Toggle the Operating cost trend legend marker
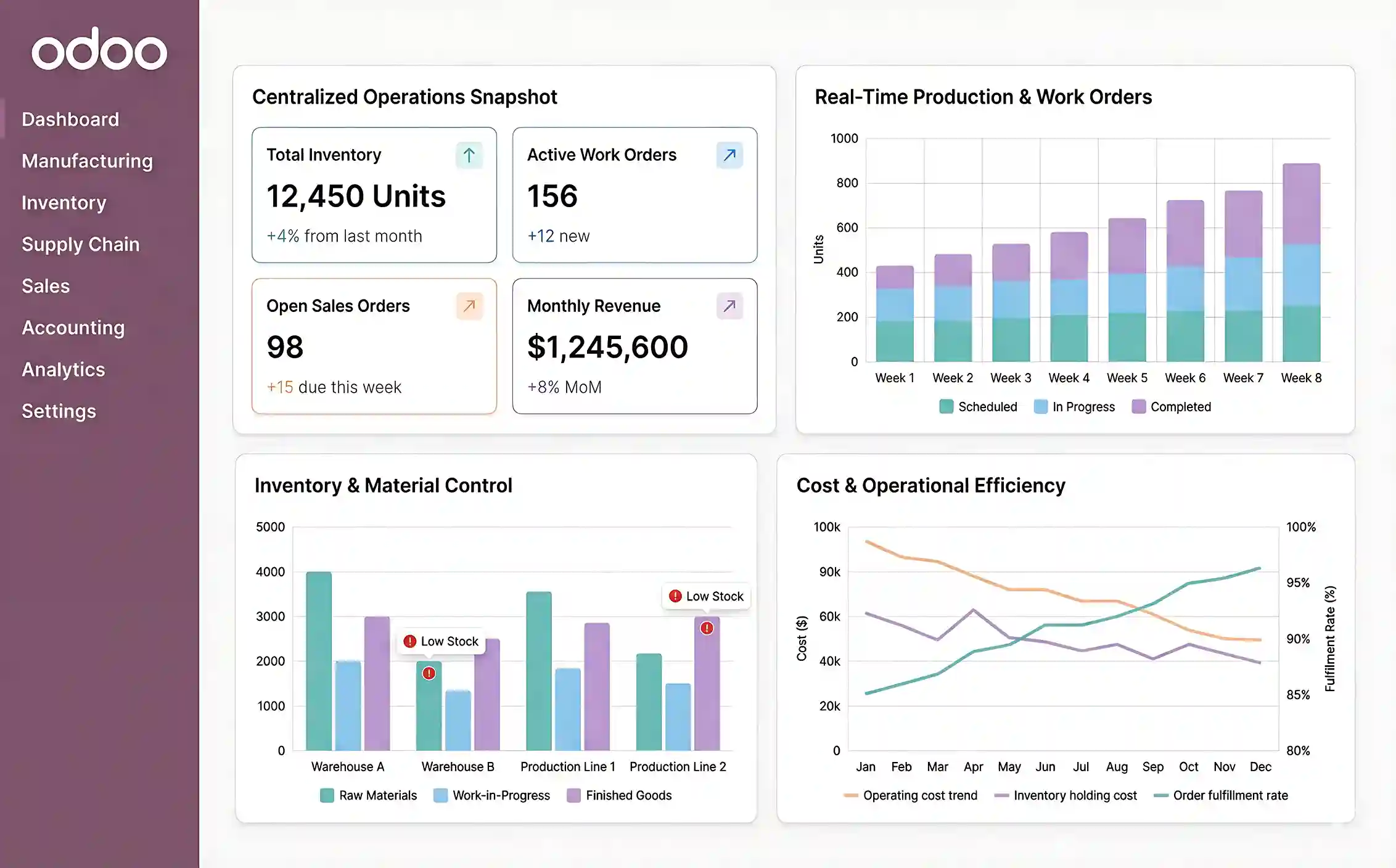Viewport: 1396px width, 868px height. 851,795
